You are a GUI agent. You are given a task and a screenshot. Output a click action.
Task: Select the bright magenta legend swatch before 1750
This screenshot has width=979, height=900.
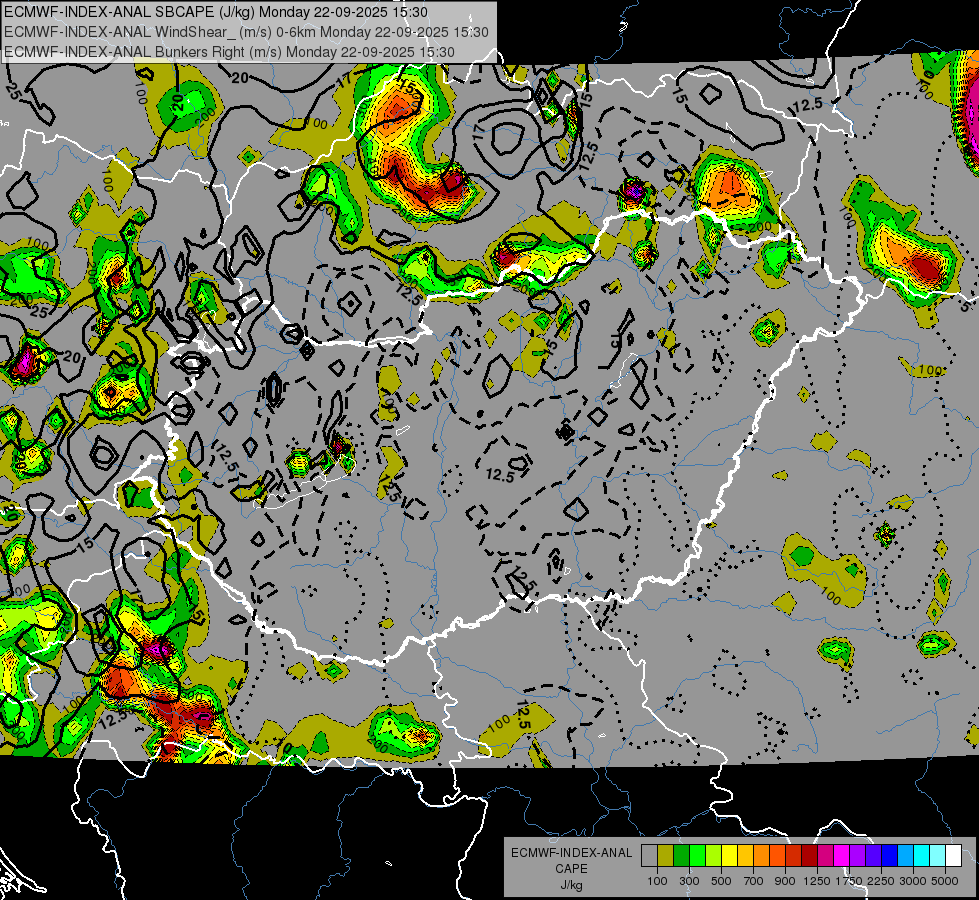(x=842, y=855)
